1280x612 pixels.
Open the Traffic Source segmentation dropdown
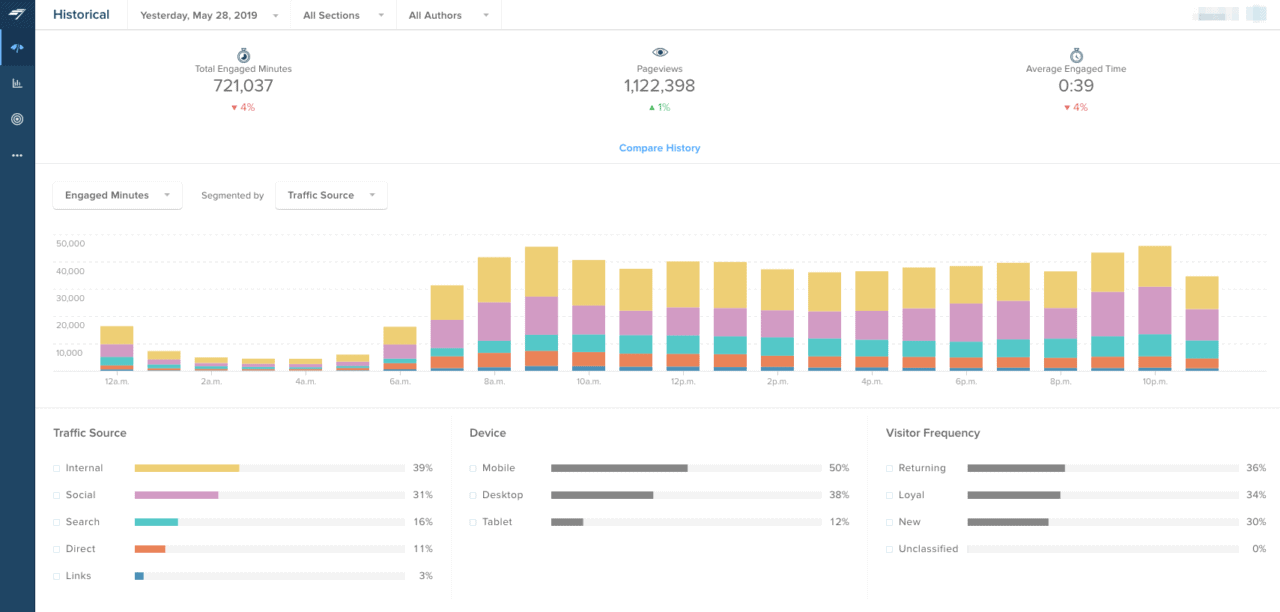(331, 195)
